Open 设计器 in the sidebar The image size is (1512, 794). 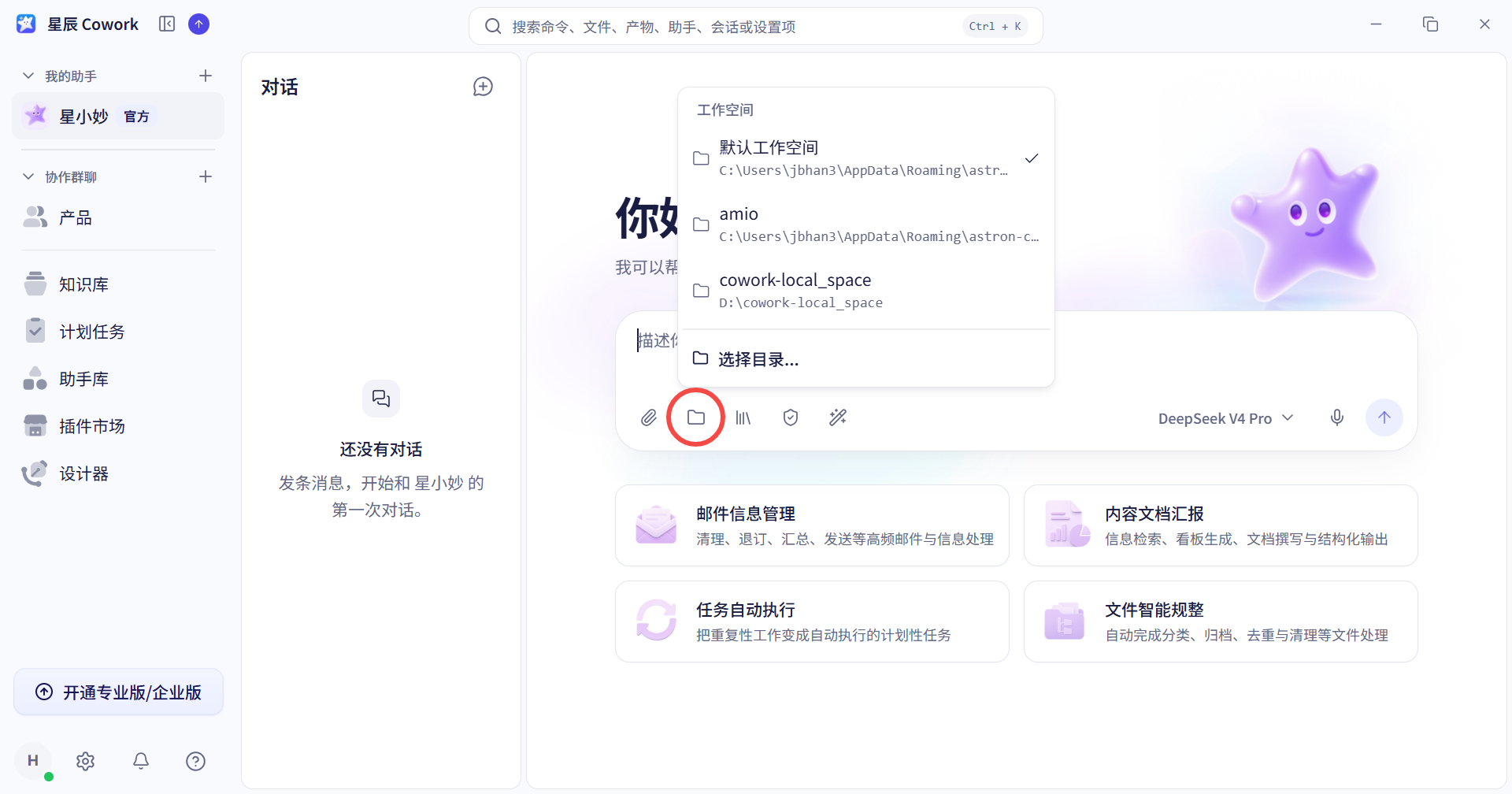[118, 473]
